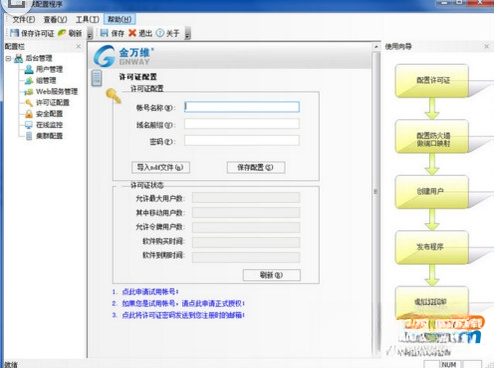This screenshot has height=368, width=494.
Task: Select 组管理 group icon in tree
Action: [29, 80]
